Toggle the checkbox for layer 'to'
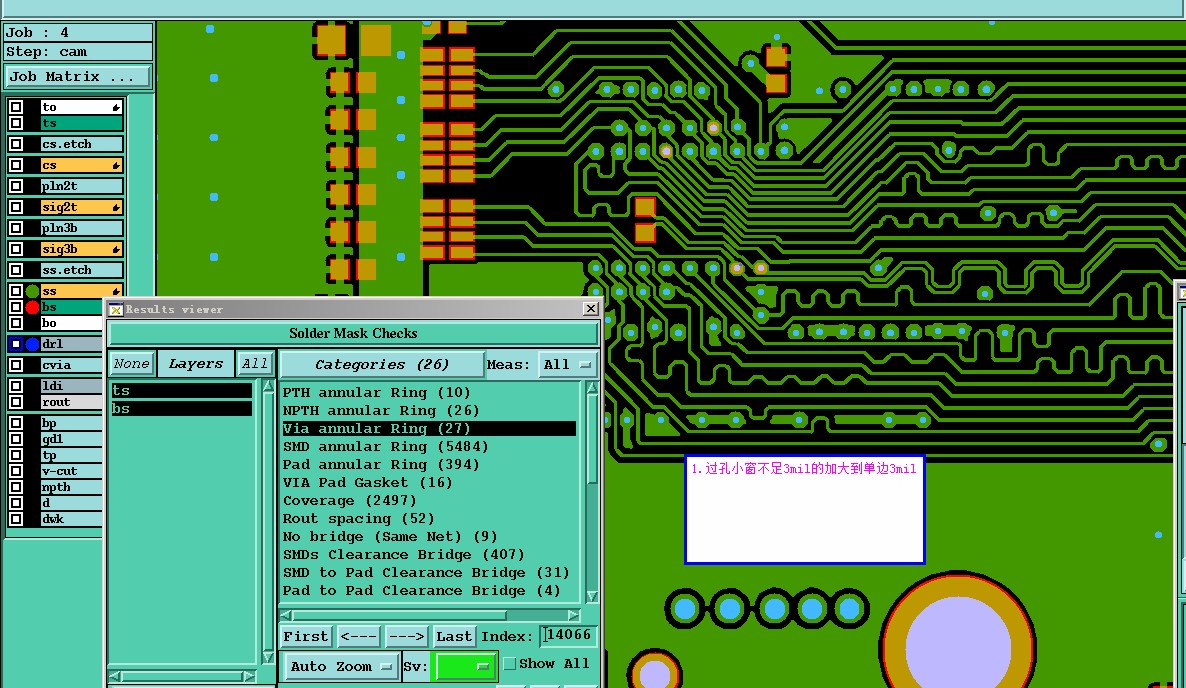 coord(16,107)
